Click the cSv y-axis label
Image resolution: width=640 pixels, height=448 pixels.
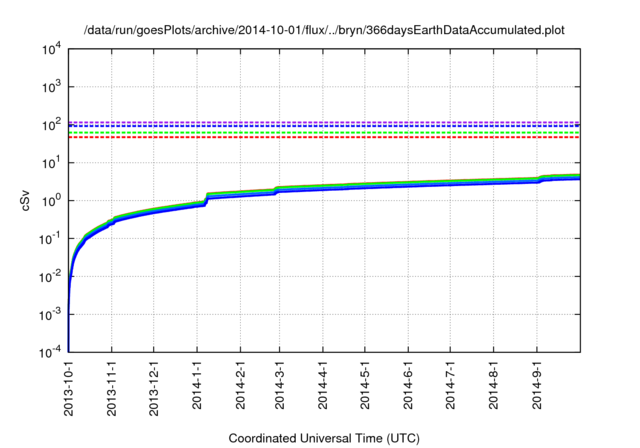[25, 200]
